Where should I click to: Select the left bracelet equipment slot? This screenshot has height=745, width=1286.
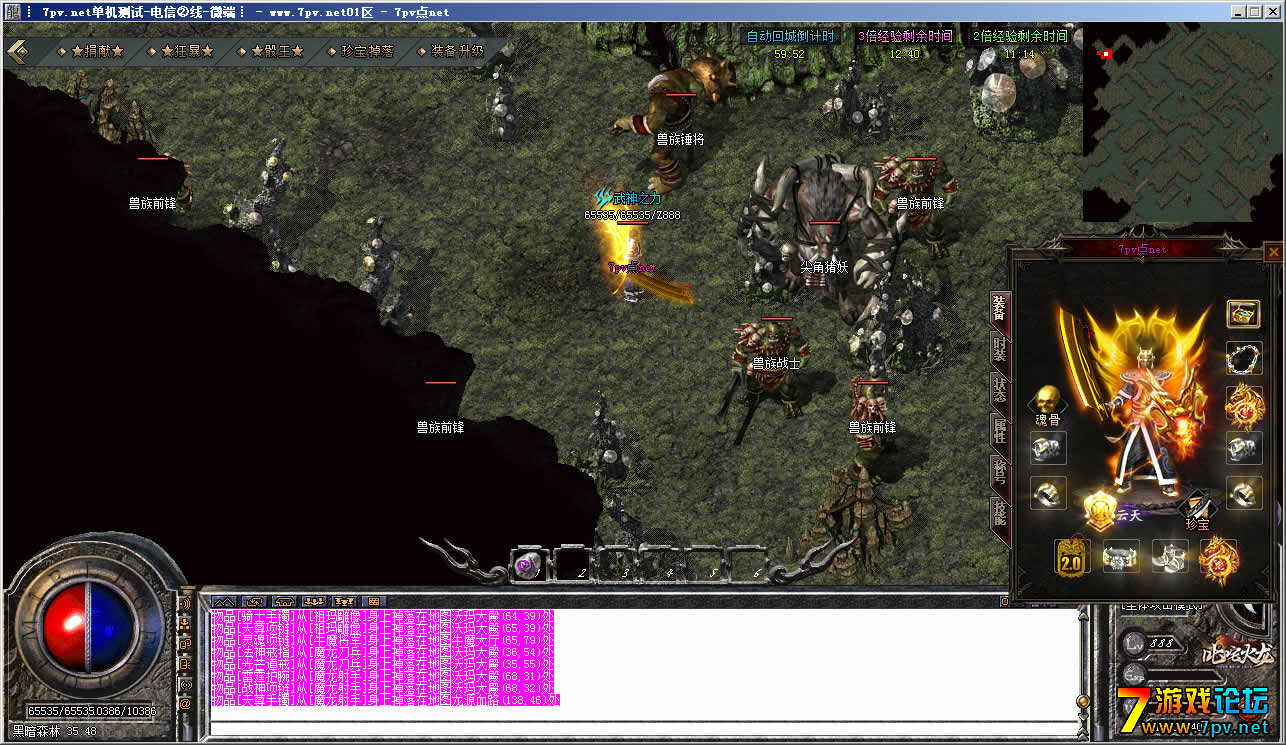1048,448
